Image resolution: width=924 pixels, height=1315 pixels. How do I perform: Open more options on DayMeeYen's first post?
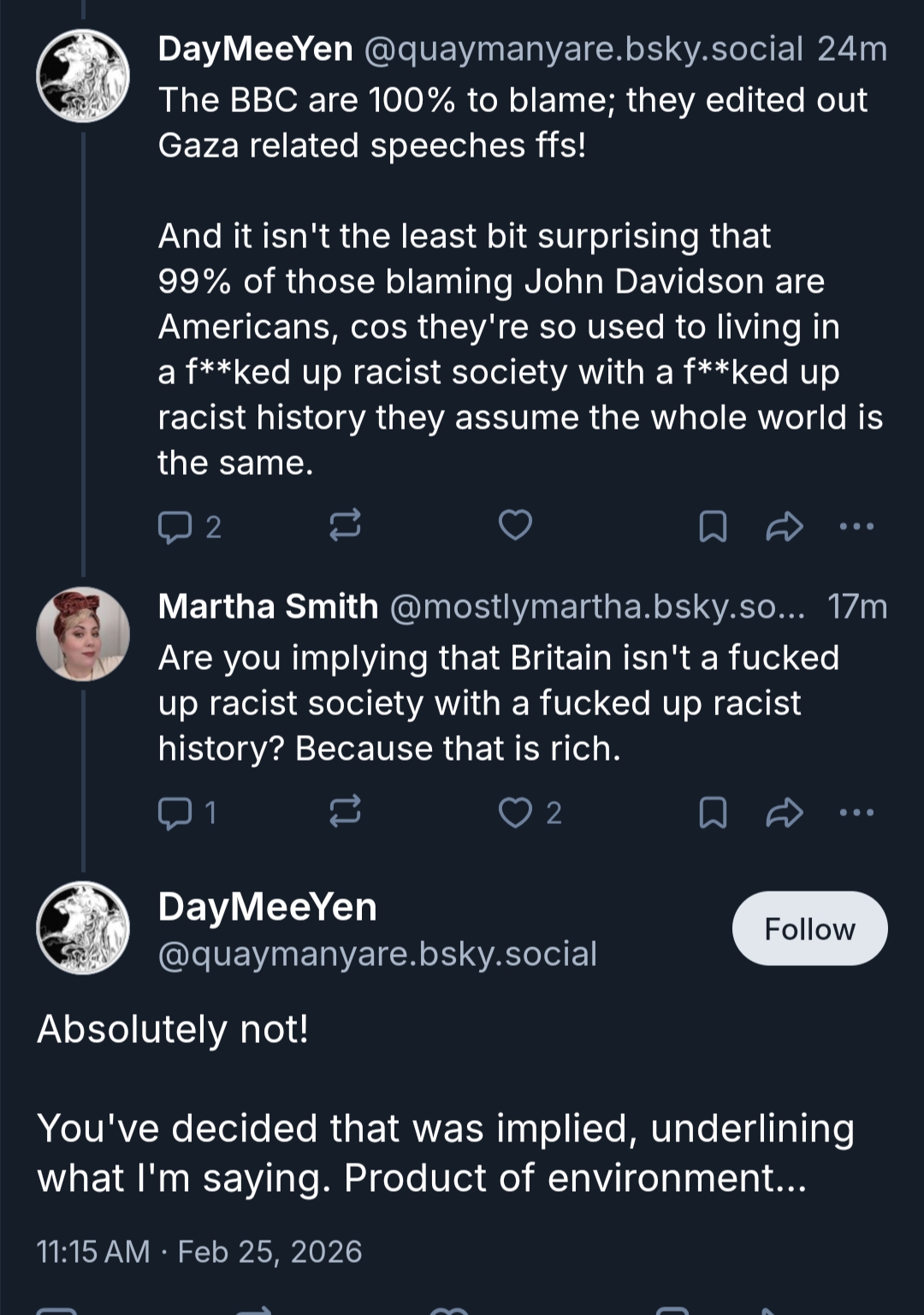[x=856, y=526]
